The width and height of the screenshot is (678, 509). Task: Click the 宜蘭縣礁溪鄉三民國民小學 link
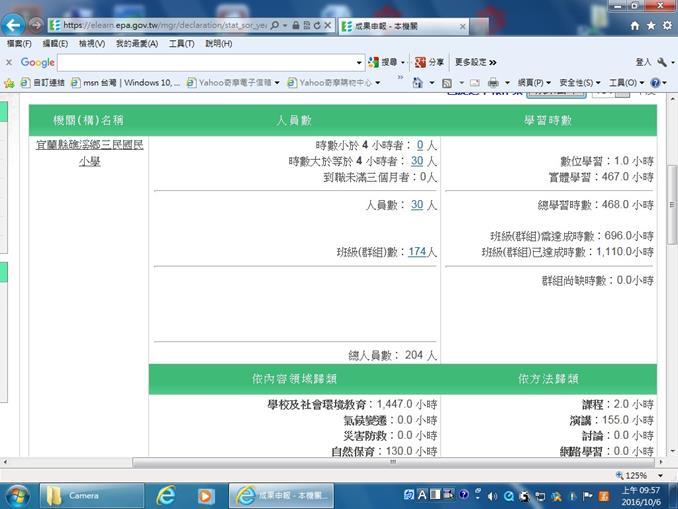89,152
